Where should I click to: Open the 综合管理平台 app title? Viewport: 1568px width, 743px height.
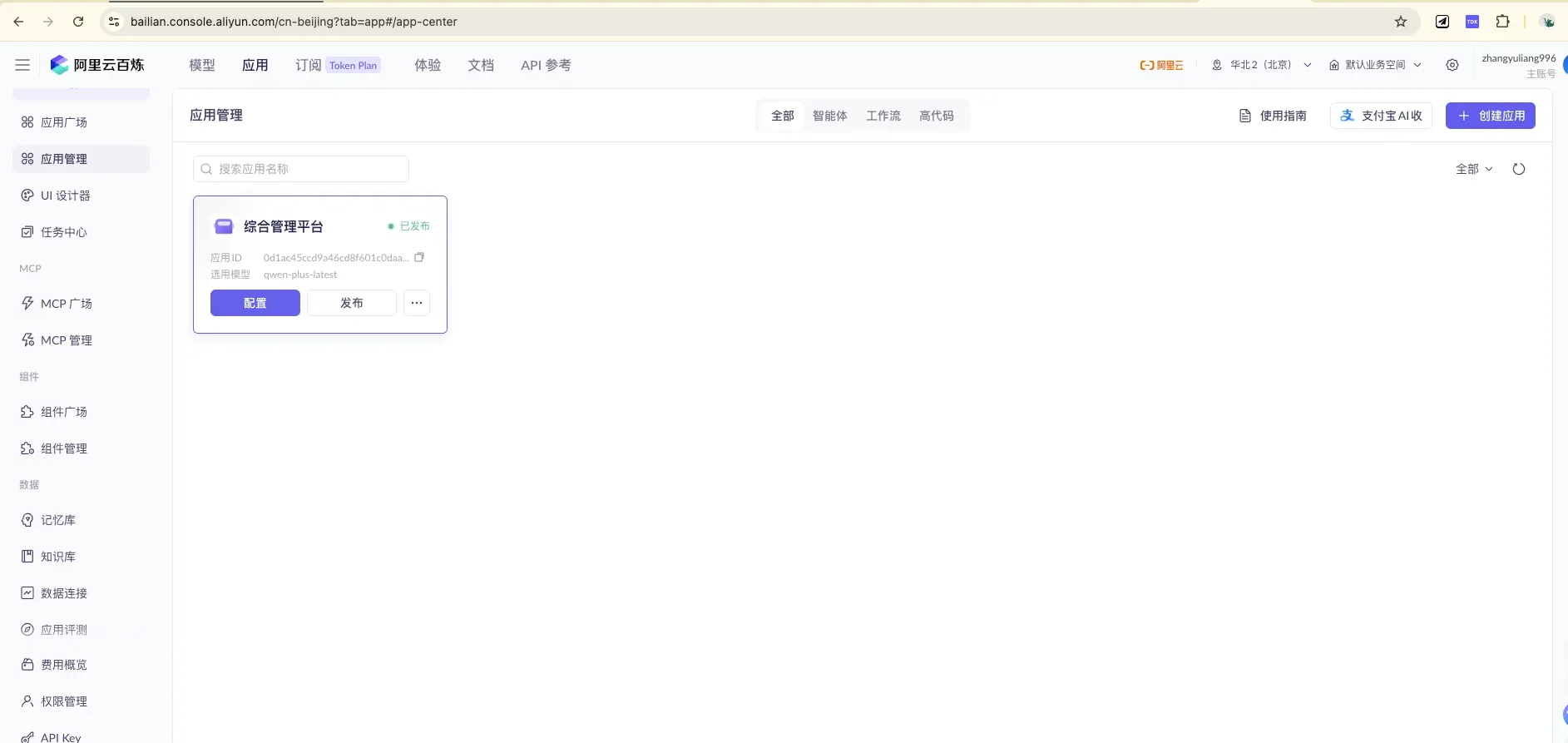[284, 226]
